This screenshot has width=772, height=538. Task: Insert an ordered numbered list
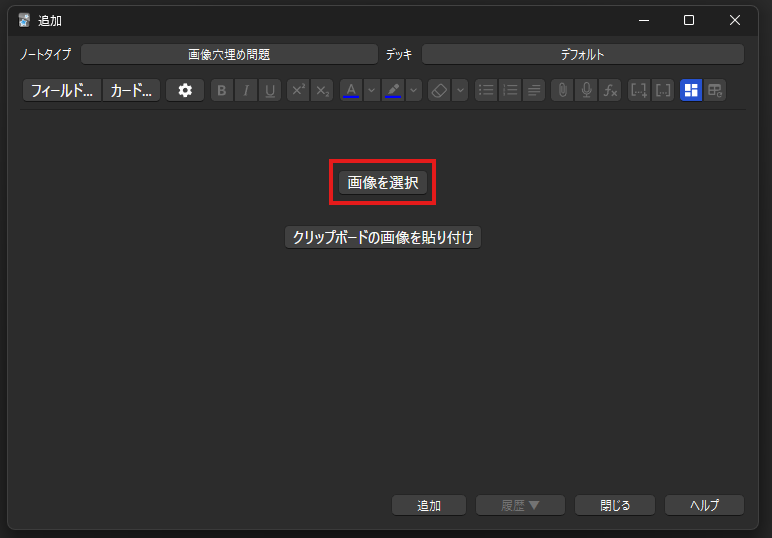pos(510,91)
